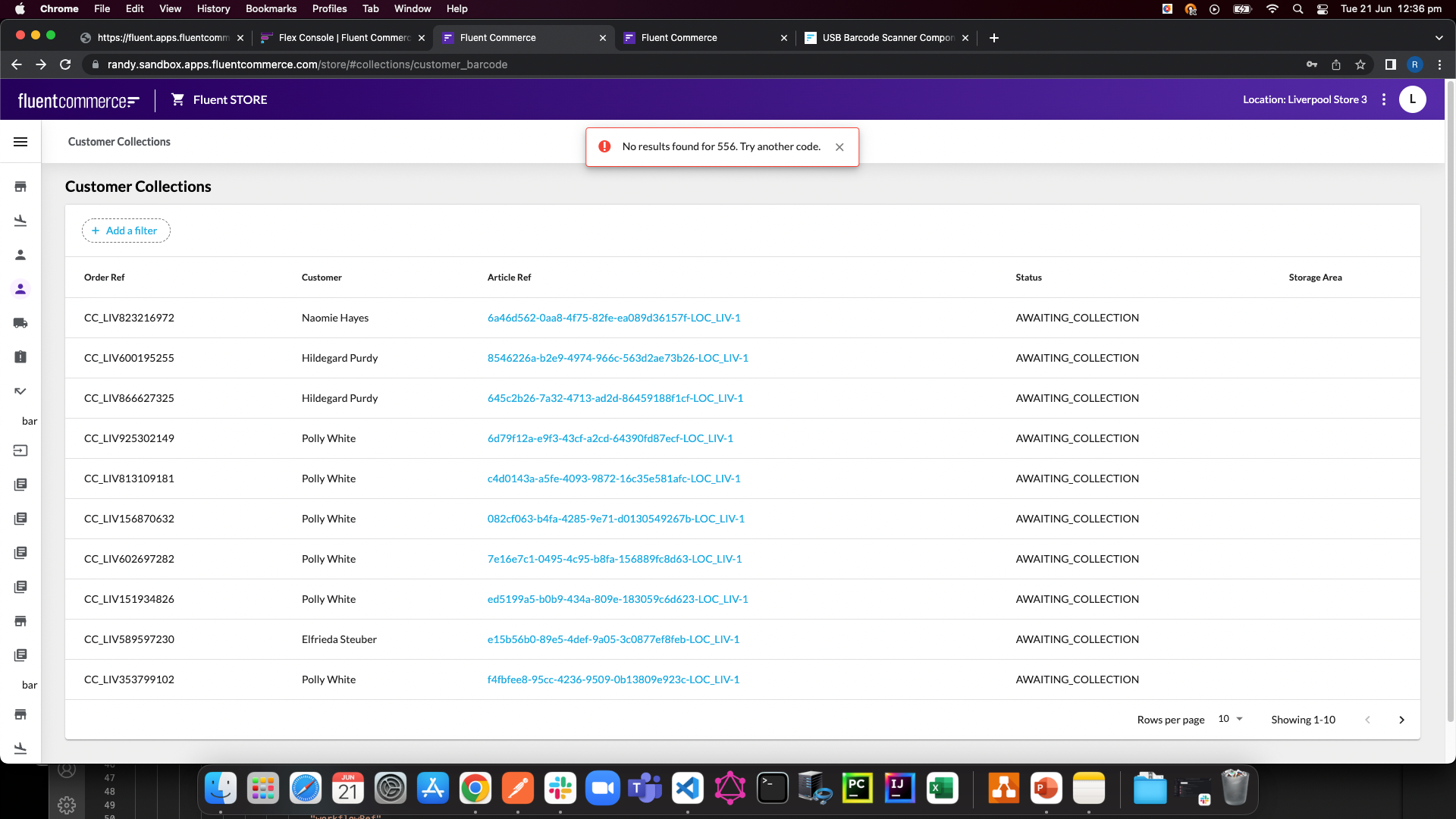The image size is (1456, 819).
Task: Open the hamburger navigation menu
Action: (20, 142)
